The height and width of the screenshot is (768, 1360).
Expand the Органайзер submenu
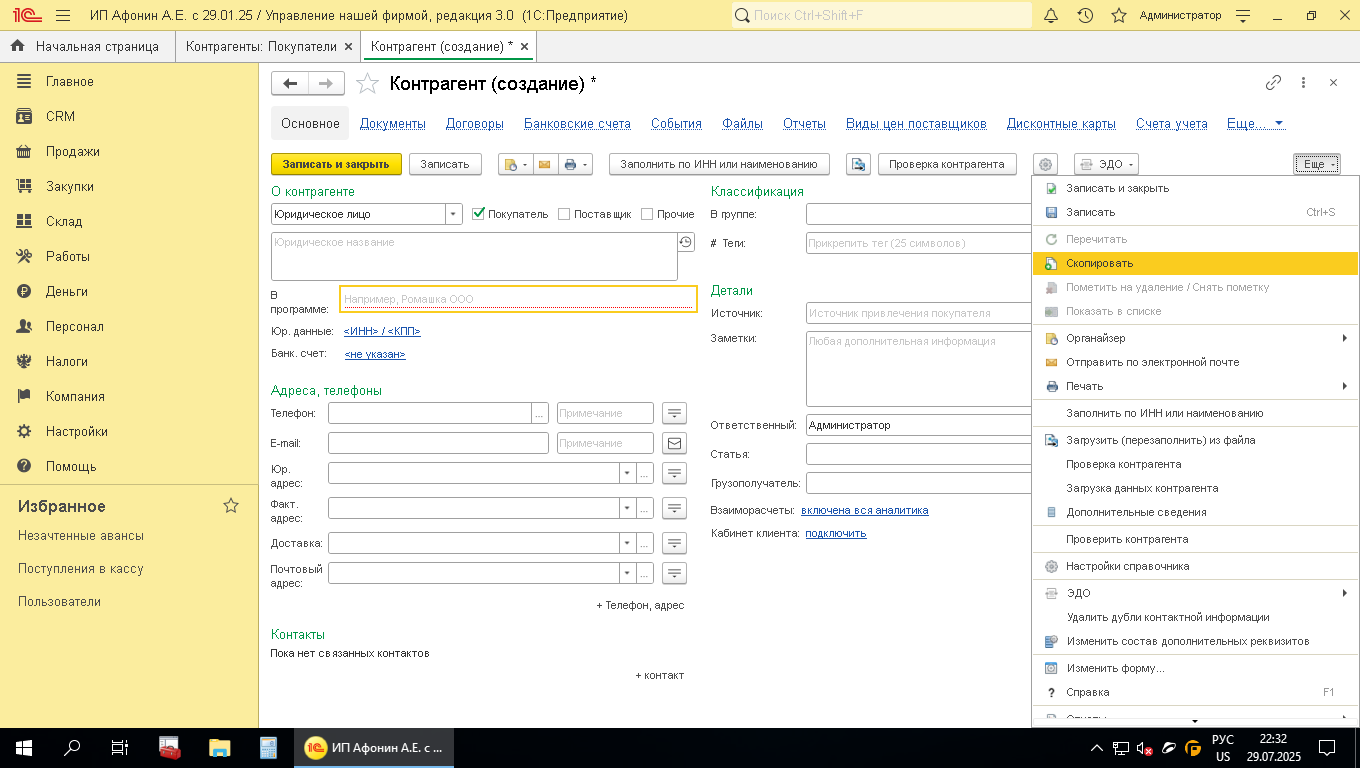(x=1195, y=338)
